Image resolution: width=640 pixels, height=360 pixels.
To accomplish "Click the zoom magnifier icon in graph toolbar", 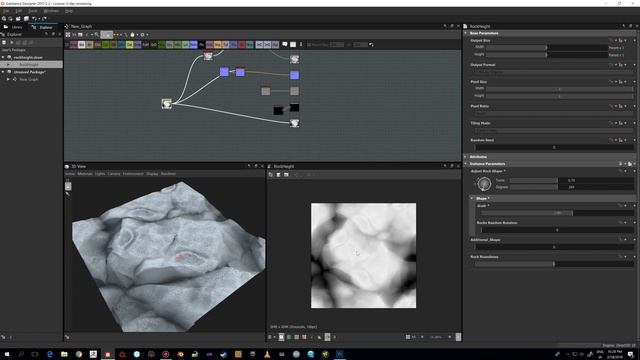I will 97,35.
